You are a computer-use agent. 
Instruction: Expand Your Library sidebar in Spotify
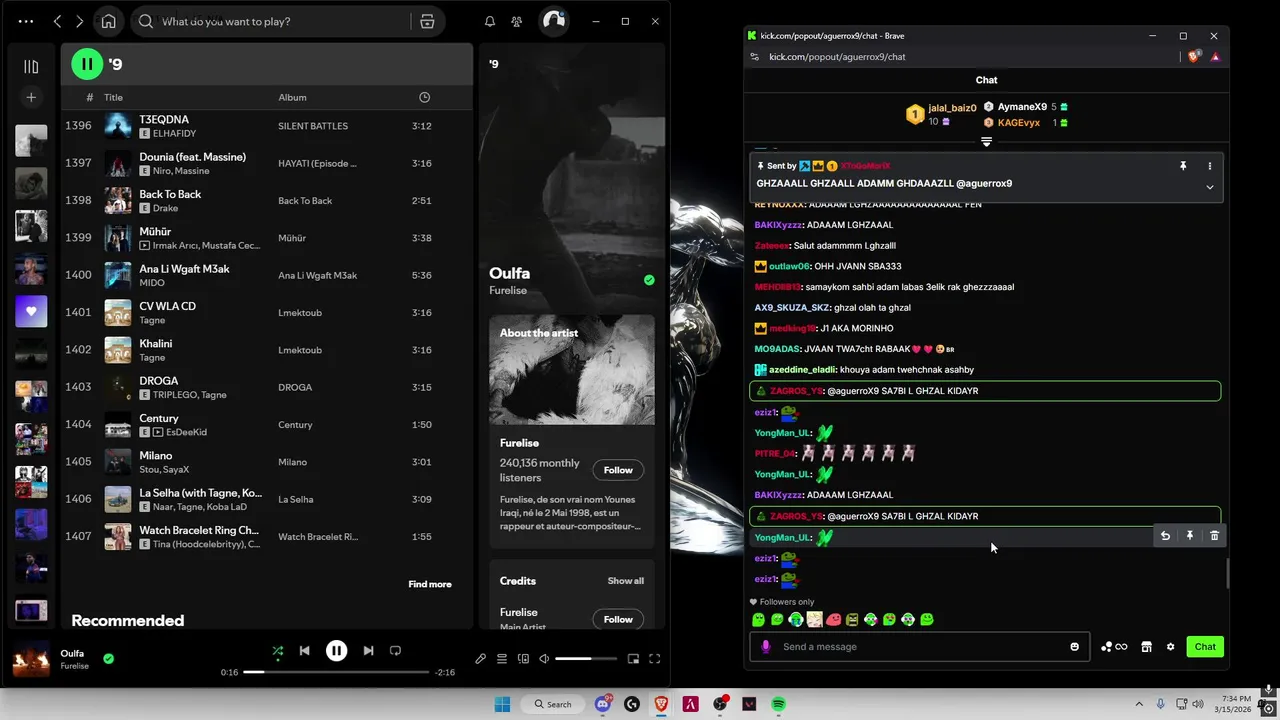[31, 67]
